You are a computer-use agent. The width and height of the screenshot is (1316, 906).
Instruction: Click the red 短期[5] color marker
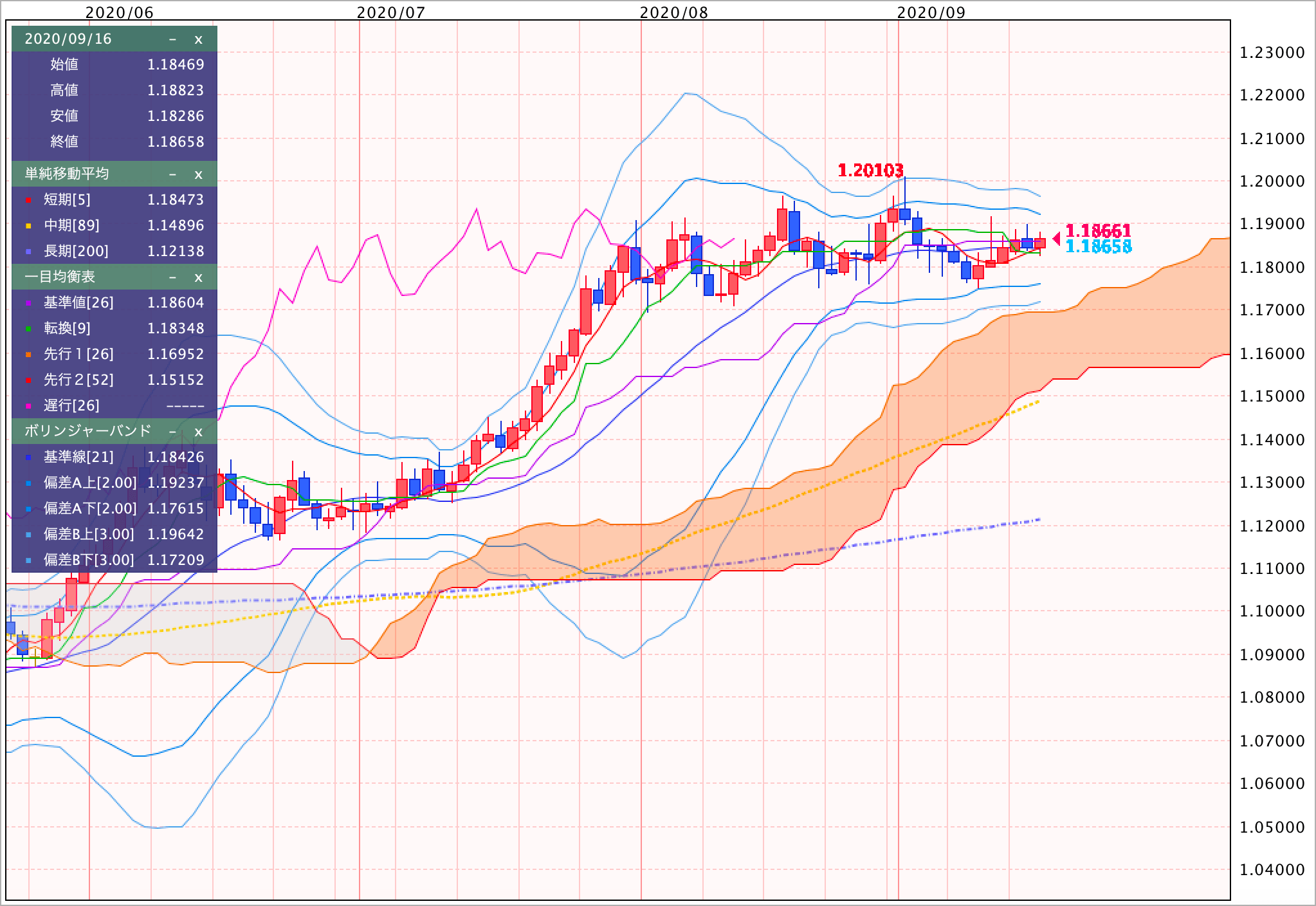(x=28, y=201)
